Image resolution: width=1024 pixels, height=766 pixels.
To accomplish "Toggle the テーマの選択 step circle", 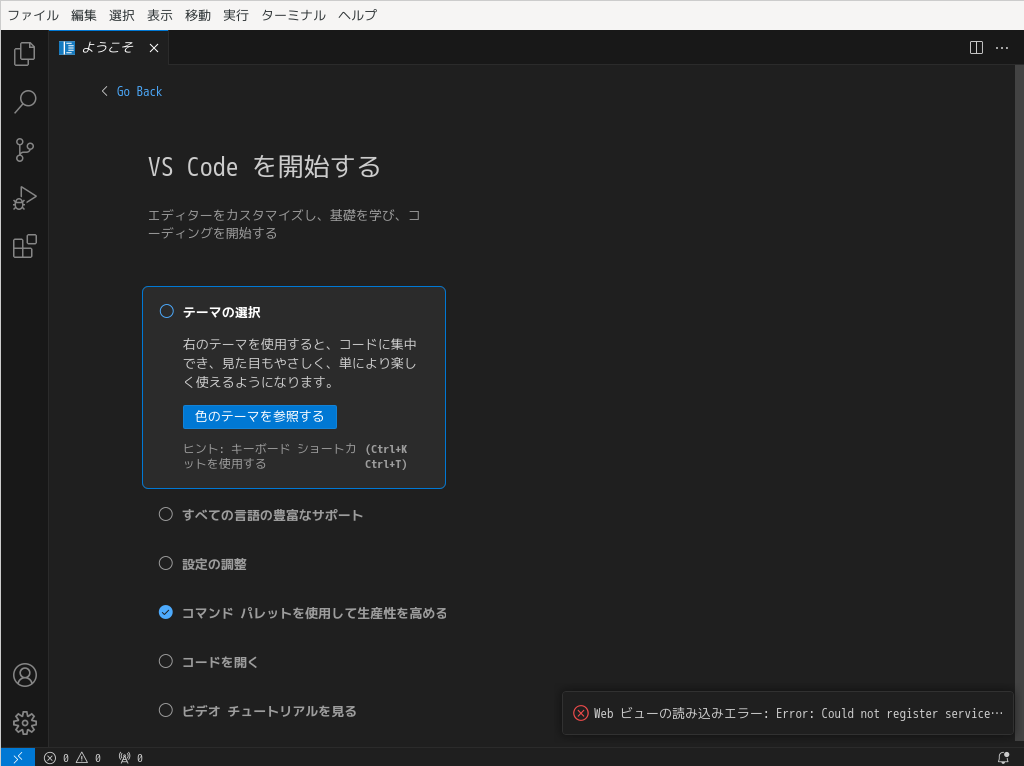I will click(x=167, y=311).
